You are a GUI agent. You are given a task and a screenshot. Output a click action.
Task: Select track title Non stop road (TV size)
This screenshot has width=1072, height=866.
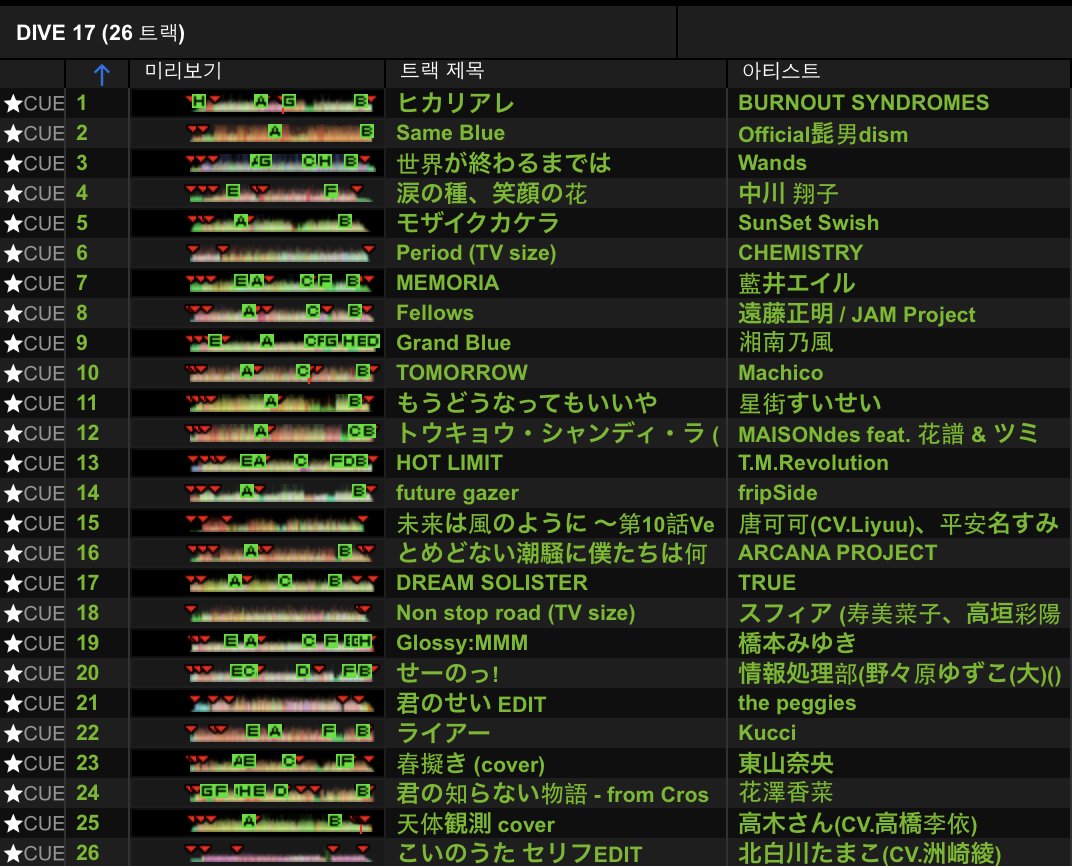[515, 613]
